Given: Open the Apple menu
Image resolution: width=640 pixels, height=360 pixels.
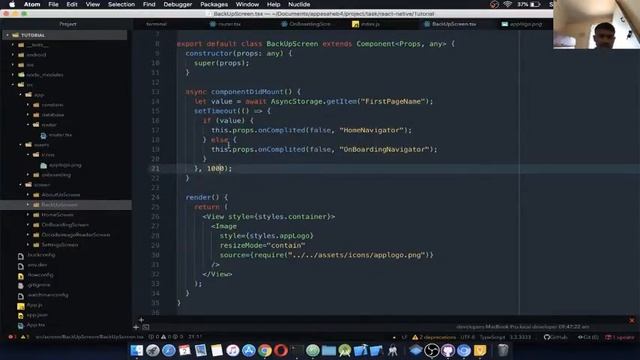Looking at the screenshot, I should (x=12, y=4).
